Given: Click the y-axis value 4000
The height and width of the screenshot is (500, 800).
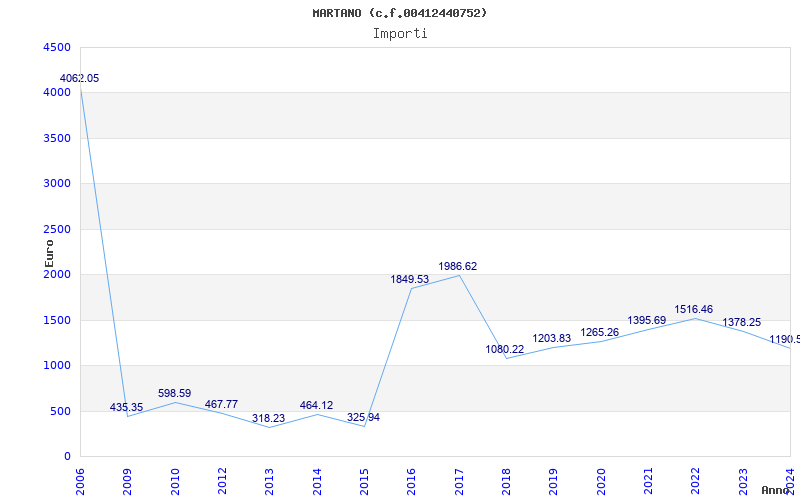Looking at the screenshot, I should point(57,93).
